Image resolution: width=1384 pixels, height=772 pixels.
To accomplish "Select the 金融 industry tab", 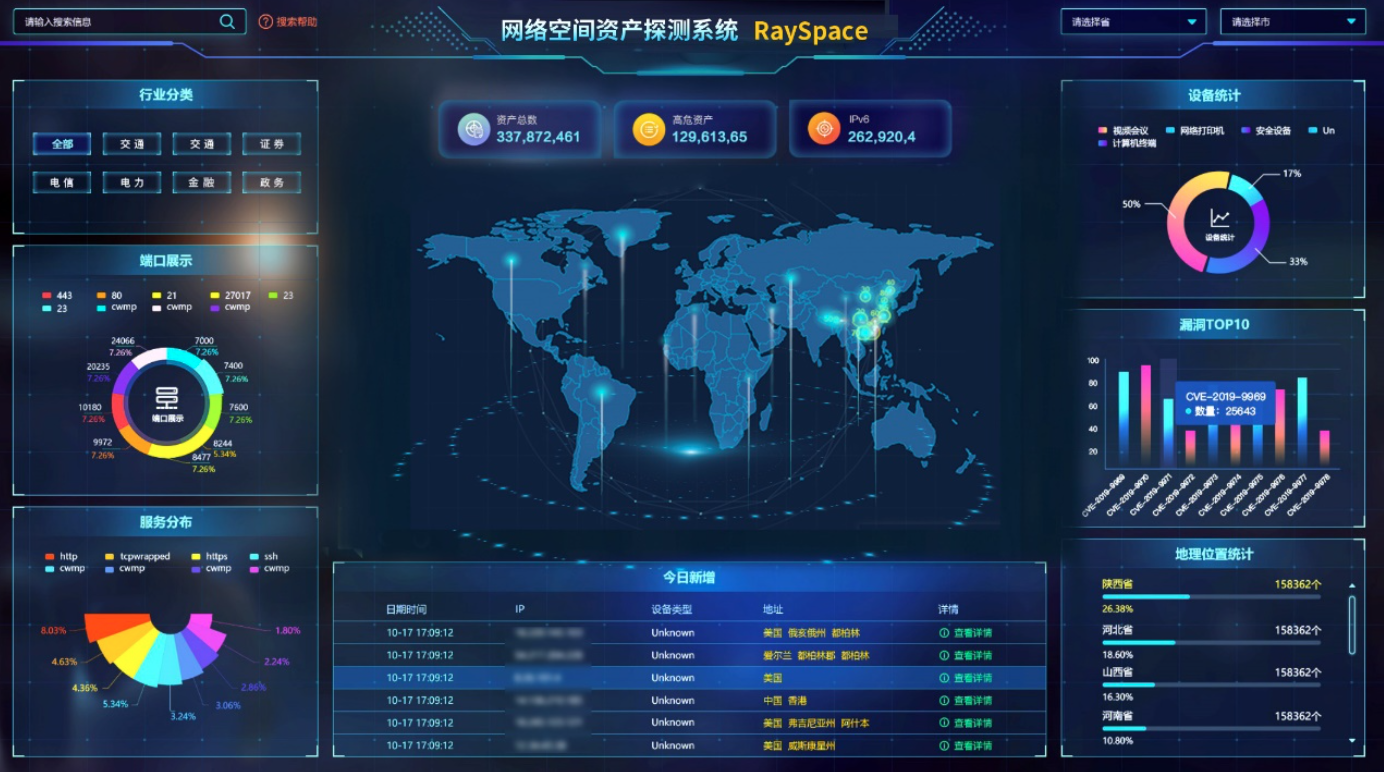I will (202, 183).
